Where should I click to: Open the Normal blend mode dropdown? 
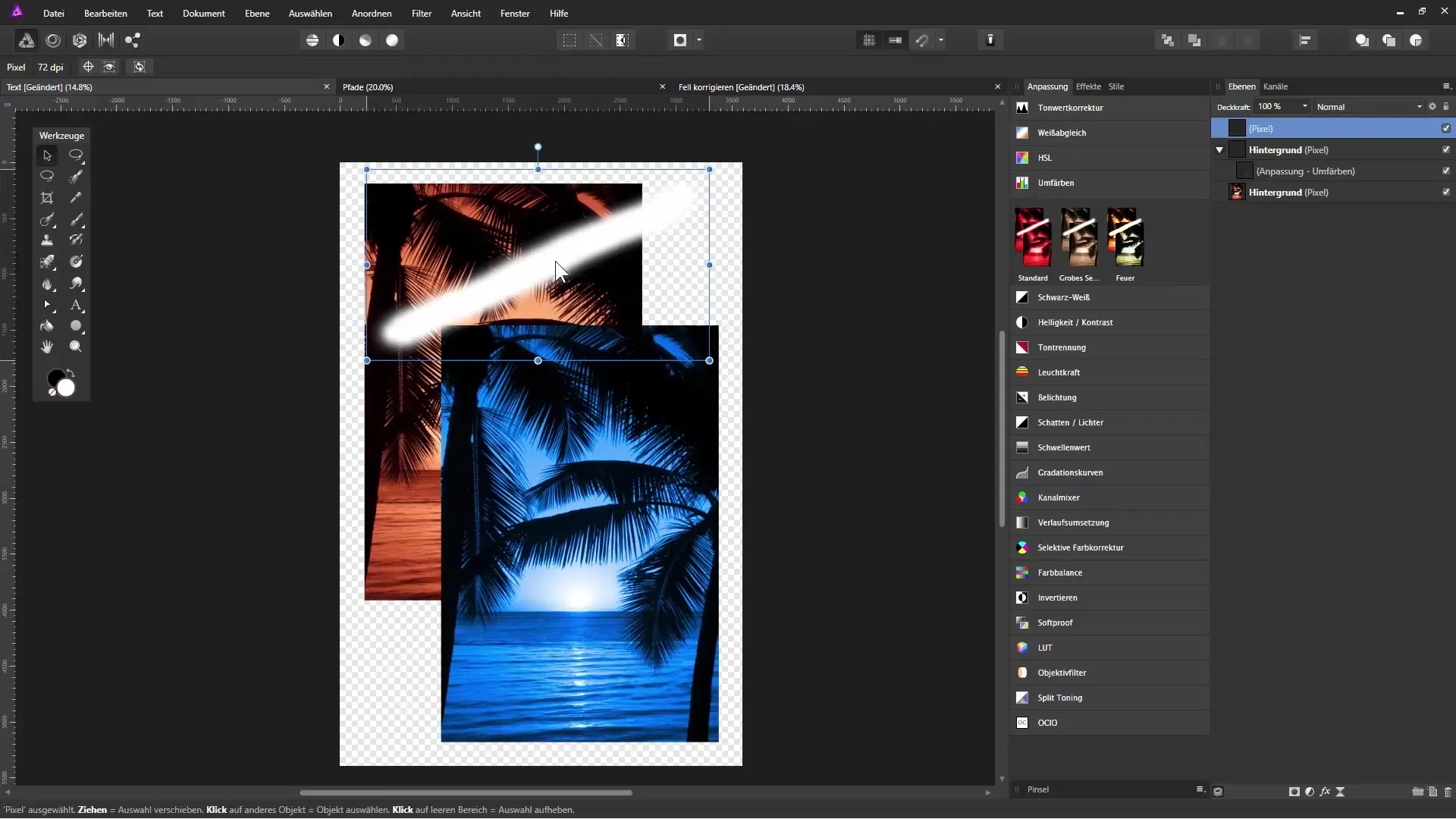1370,107
